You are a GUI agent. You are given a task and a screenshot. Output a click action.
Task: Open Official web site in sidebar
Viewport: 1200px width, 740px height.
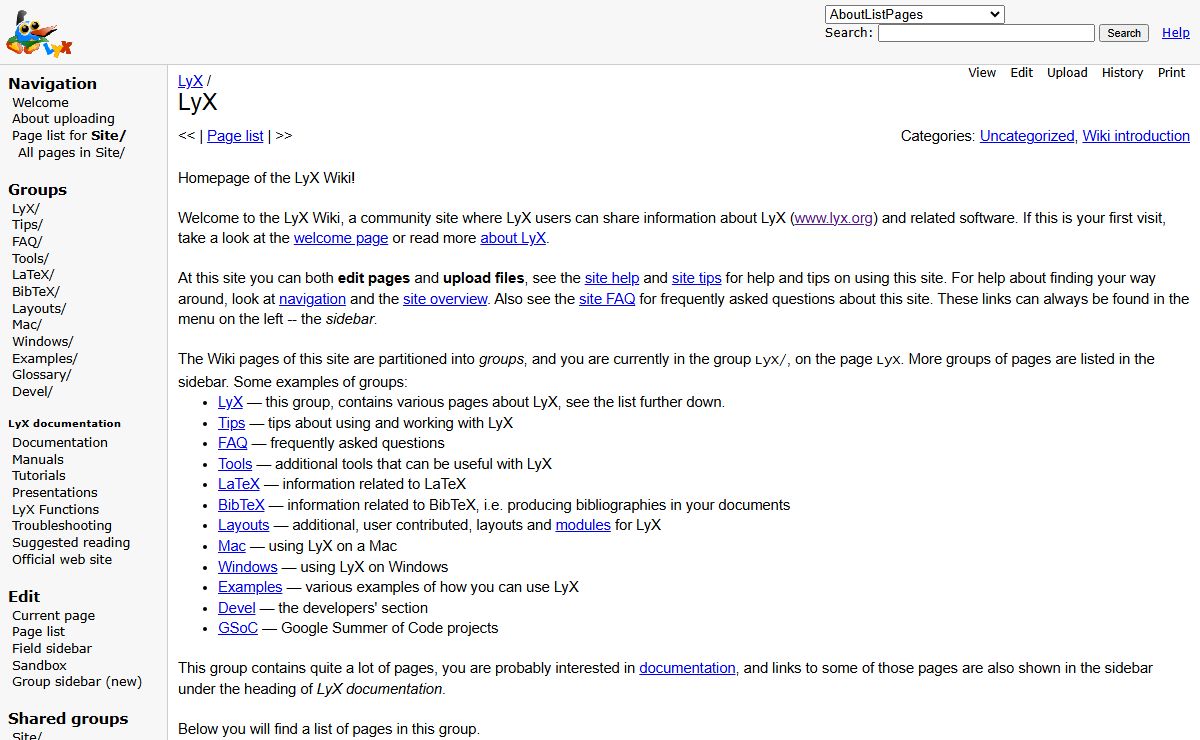(x=62, y=559)
